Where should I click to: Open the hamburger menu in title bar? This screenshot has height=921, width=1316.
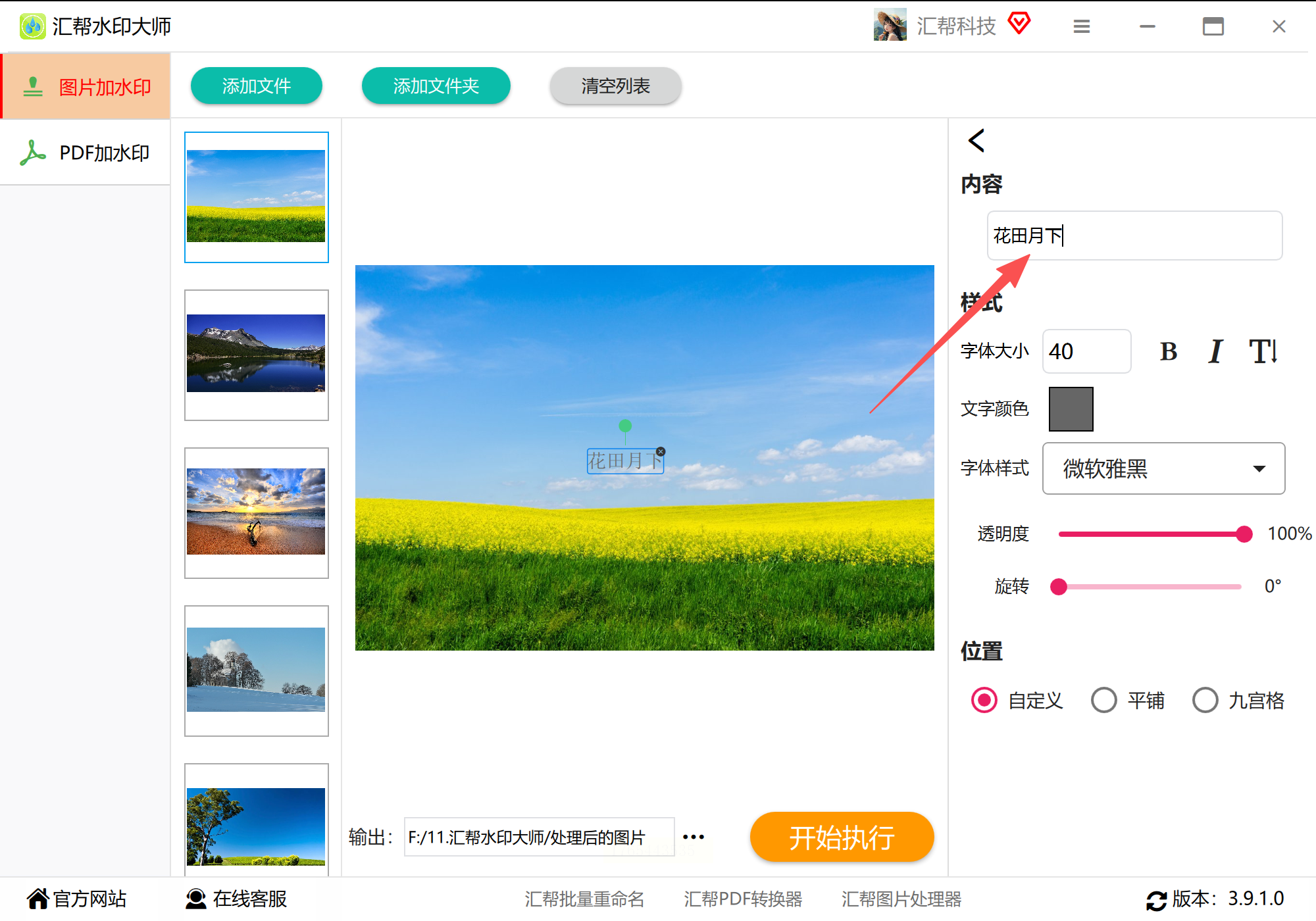pyautogui.click(x=1082, y=26)
